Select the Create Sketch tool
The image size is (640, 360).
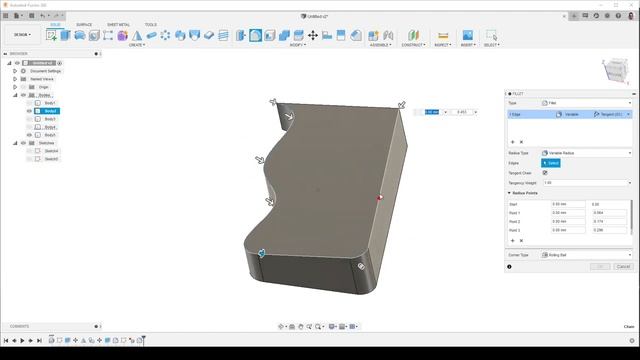click(51, 36)
